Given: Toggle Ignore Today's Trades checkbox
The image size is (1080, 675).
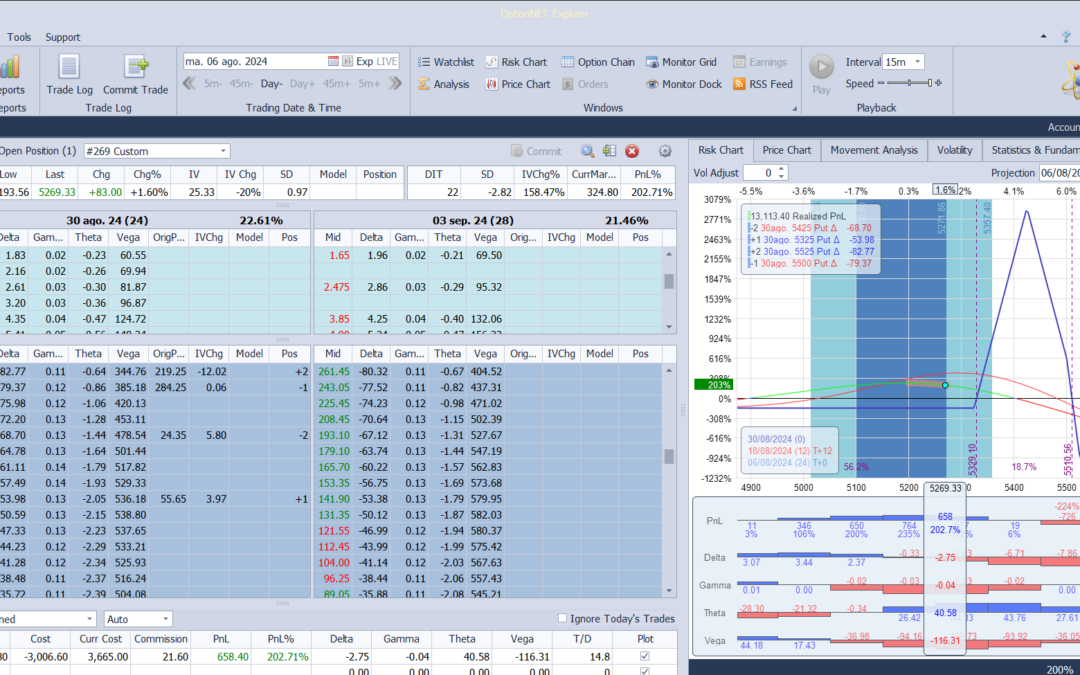Looking at the screenshot, I should (x=562, y=619).
